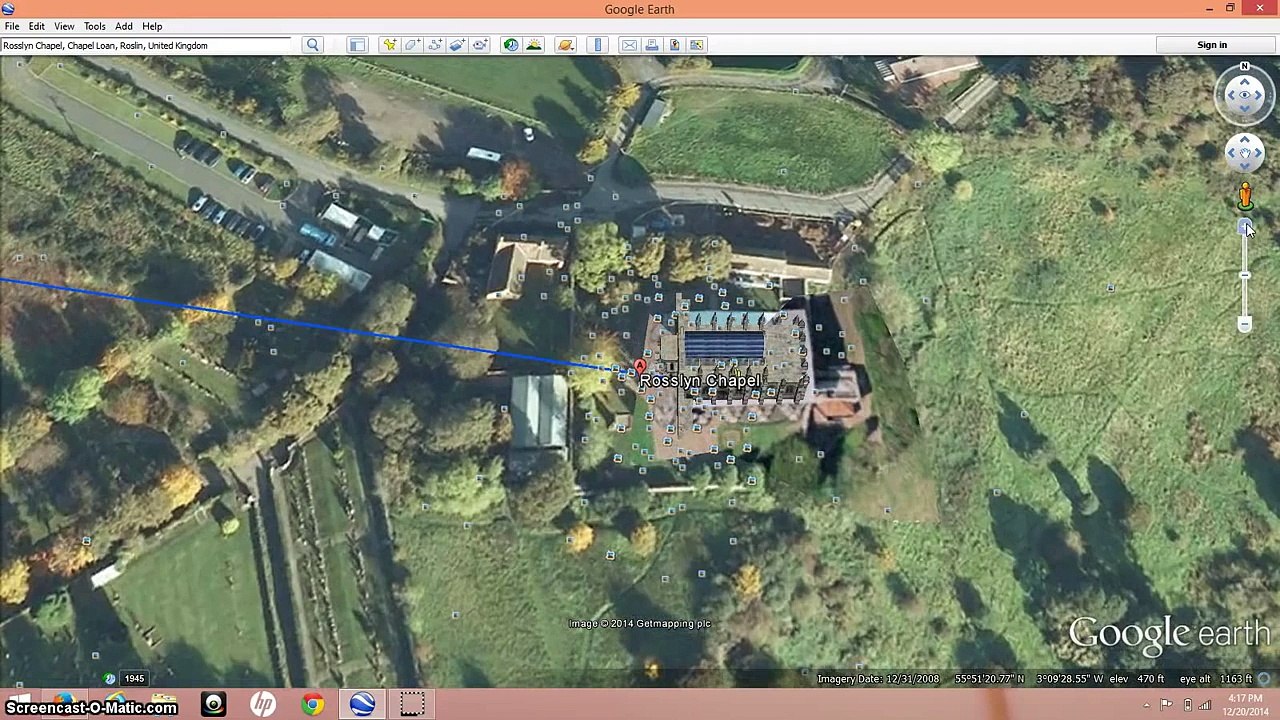Viewport: 1280px width, 720px height.
Task: Click the search magnifier button
Action: pyautogui.click(x=313, y=45)
